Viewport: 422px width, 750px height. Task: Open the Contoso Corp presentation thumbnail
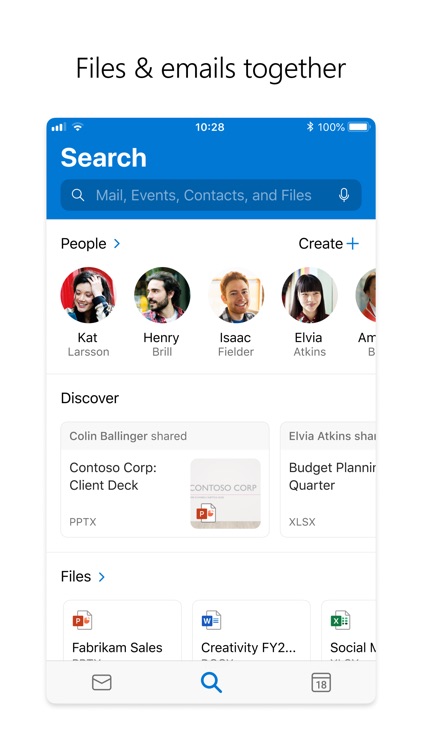[225, 494]
